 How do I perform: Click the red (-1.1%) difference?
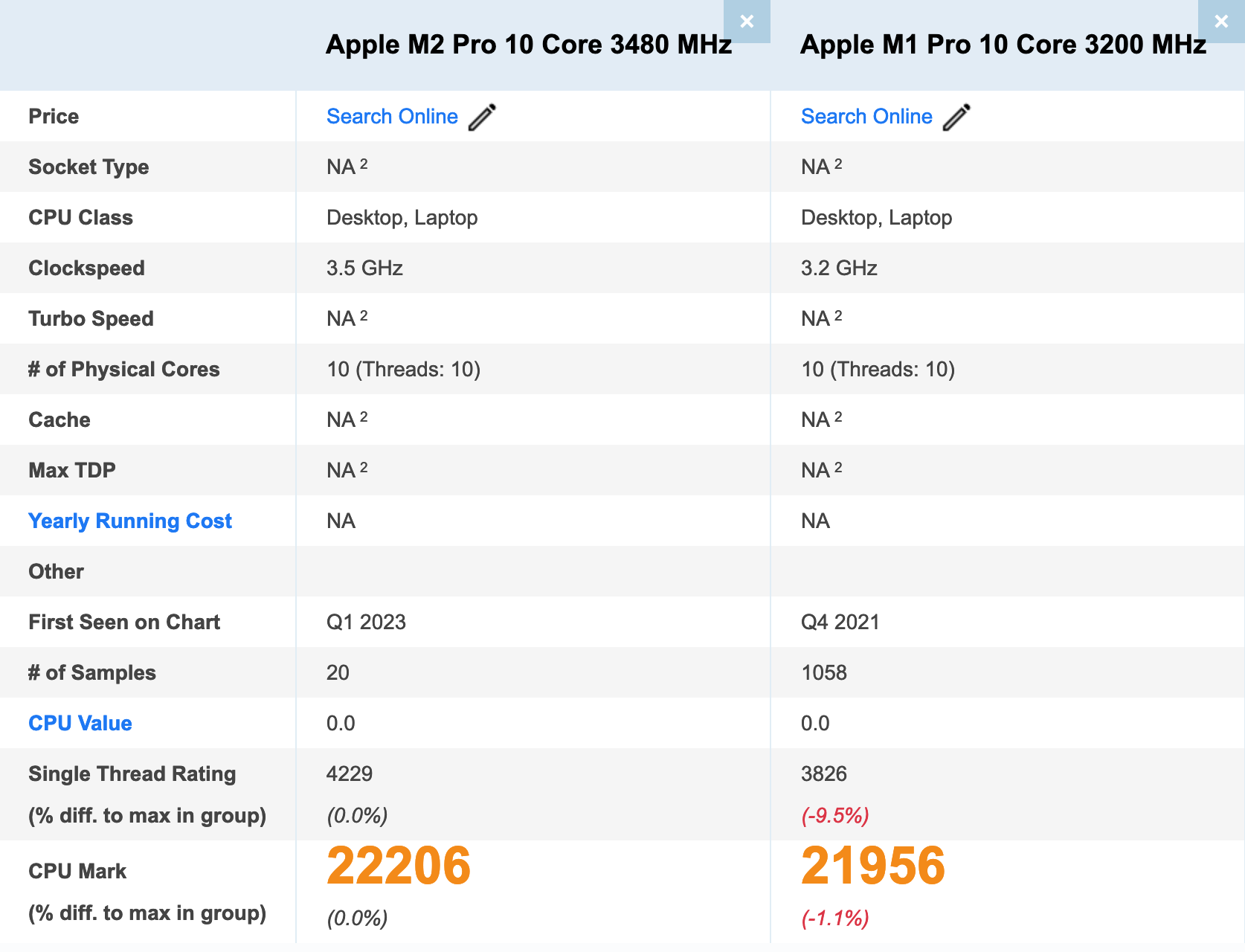(x=835, y=919)
